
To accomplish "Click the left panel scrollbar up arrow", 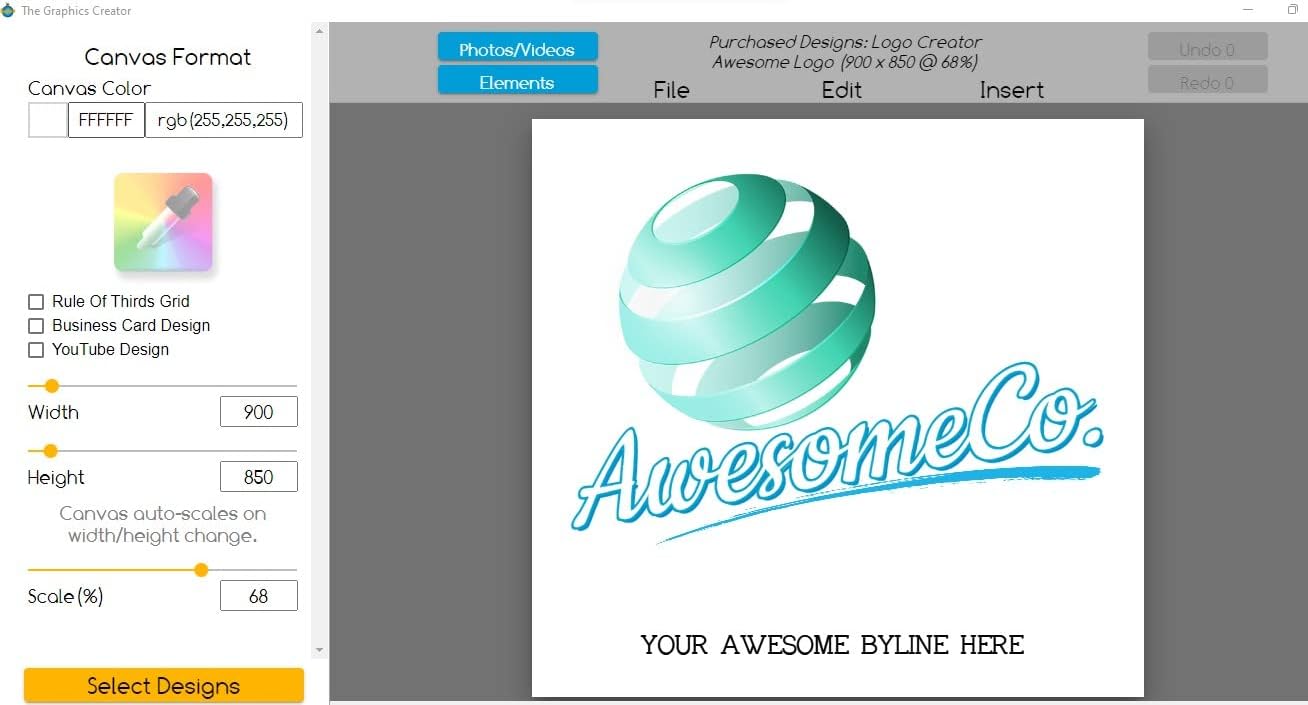I will [320, 31].
